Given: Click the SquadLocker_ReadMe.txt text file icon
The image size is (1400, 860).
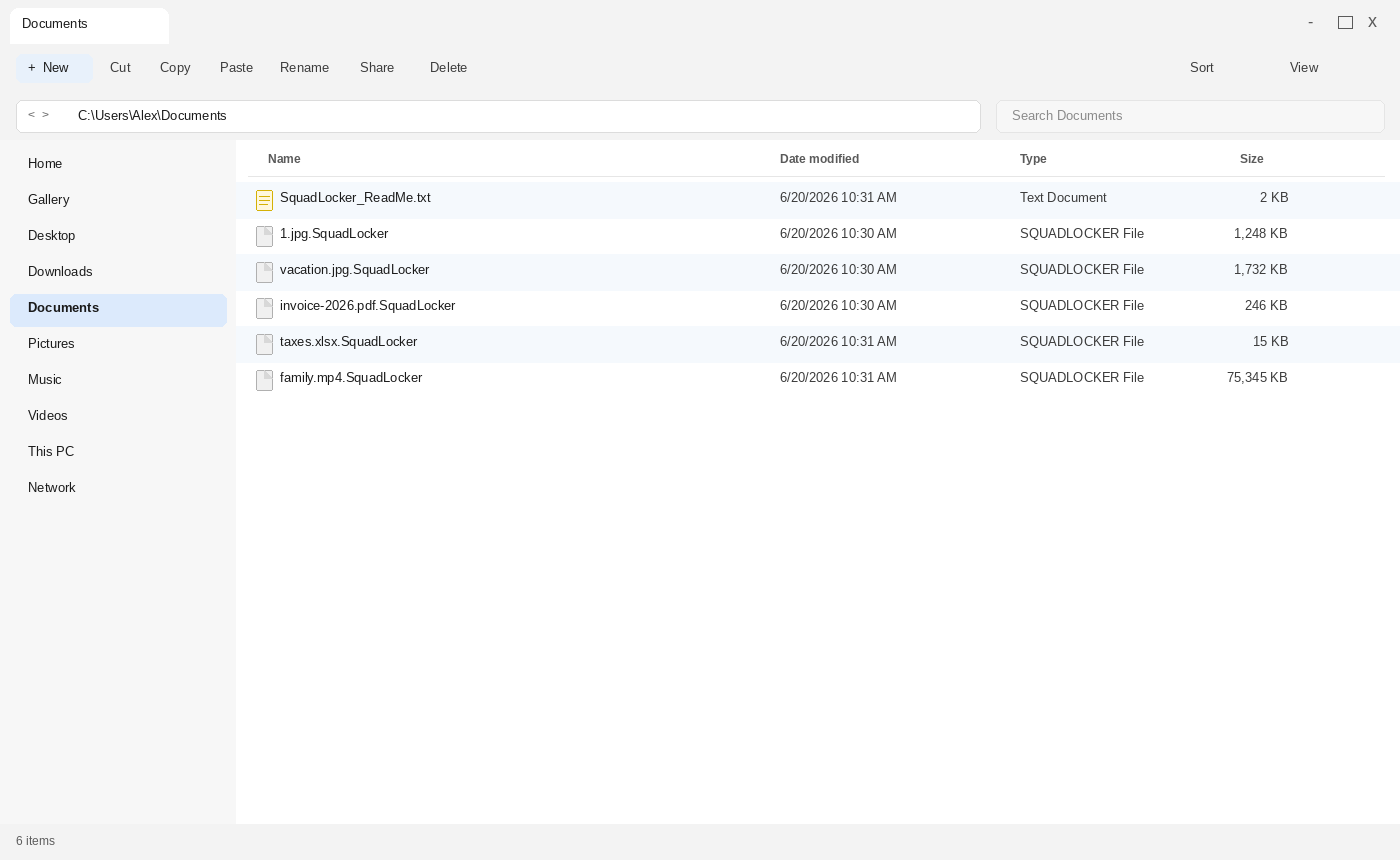Looking at the screenshot, I should click(264, 200).
